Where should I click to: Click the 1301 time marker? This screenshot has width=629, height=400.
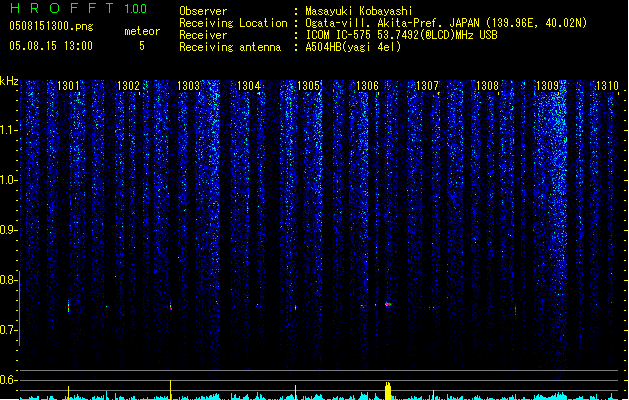pyautogui.click(x=68, y=86)
